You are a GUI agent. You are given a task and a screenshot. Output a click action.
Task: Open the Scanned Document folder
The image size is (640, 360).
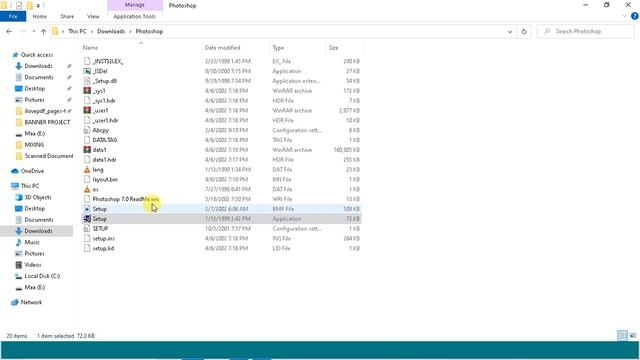click(49, 156)
